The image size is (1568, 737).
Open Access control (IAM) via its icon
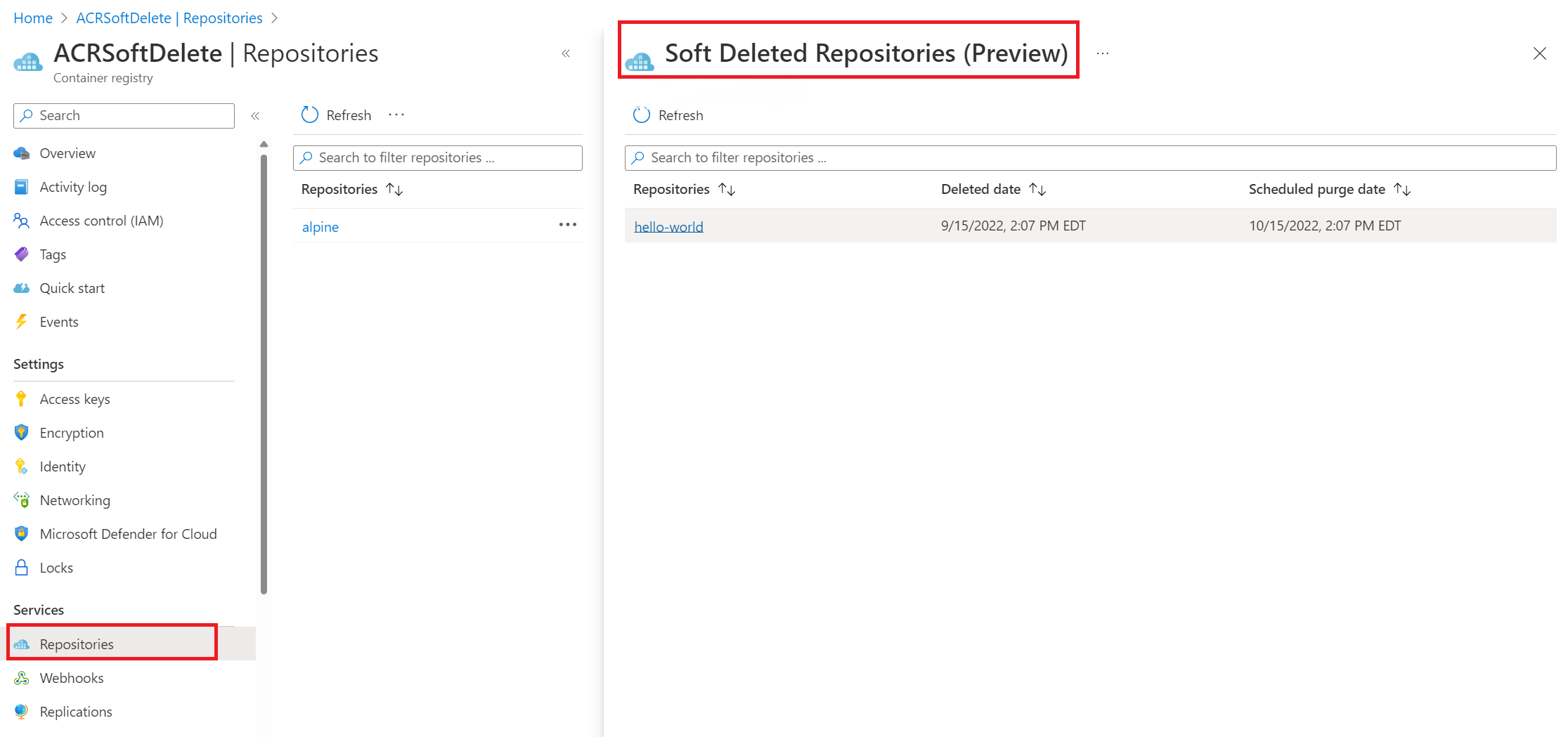point(21,220)
